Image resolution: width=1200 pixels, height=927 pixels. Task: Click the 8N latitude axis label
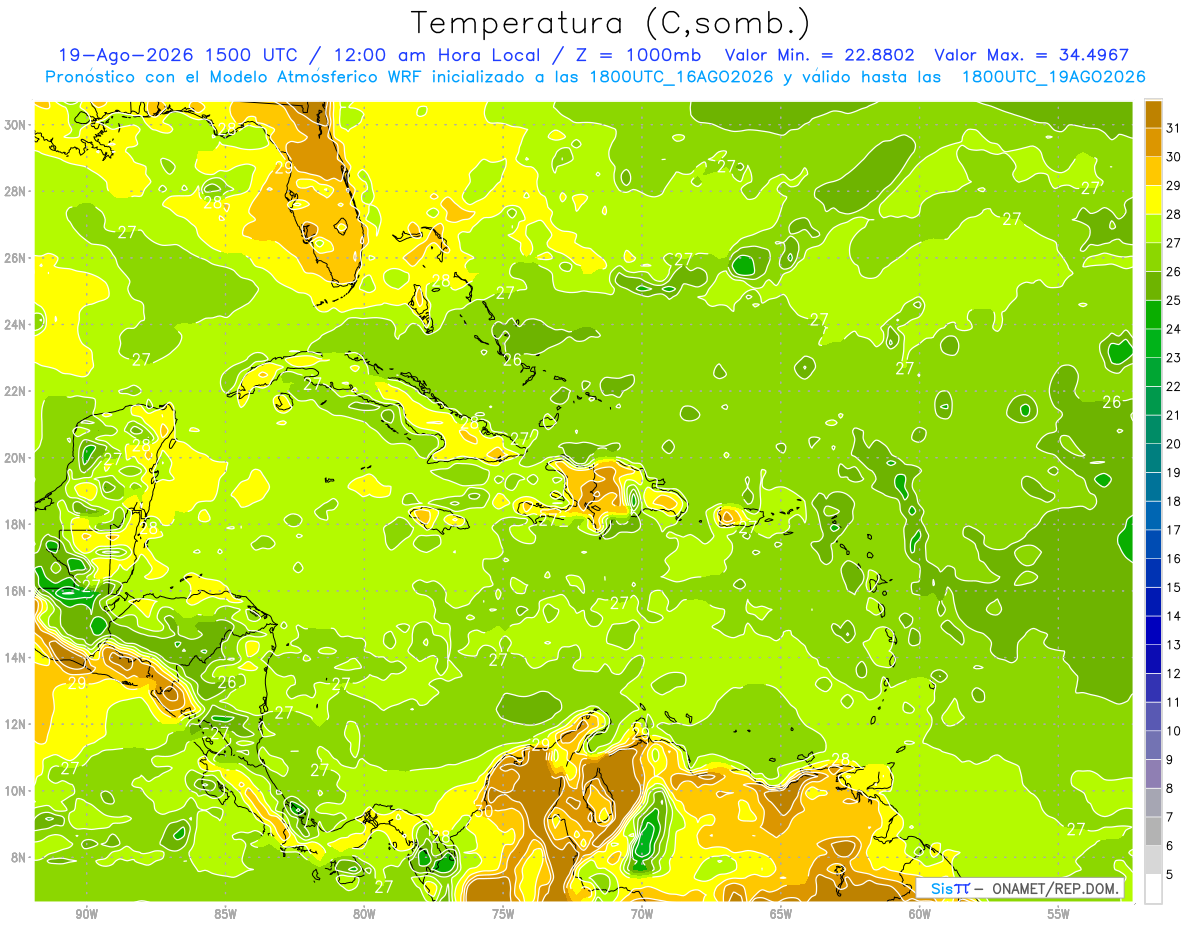click(20, 857)
